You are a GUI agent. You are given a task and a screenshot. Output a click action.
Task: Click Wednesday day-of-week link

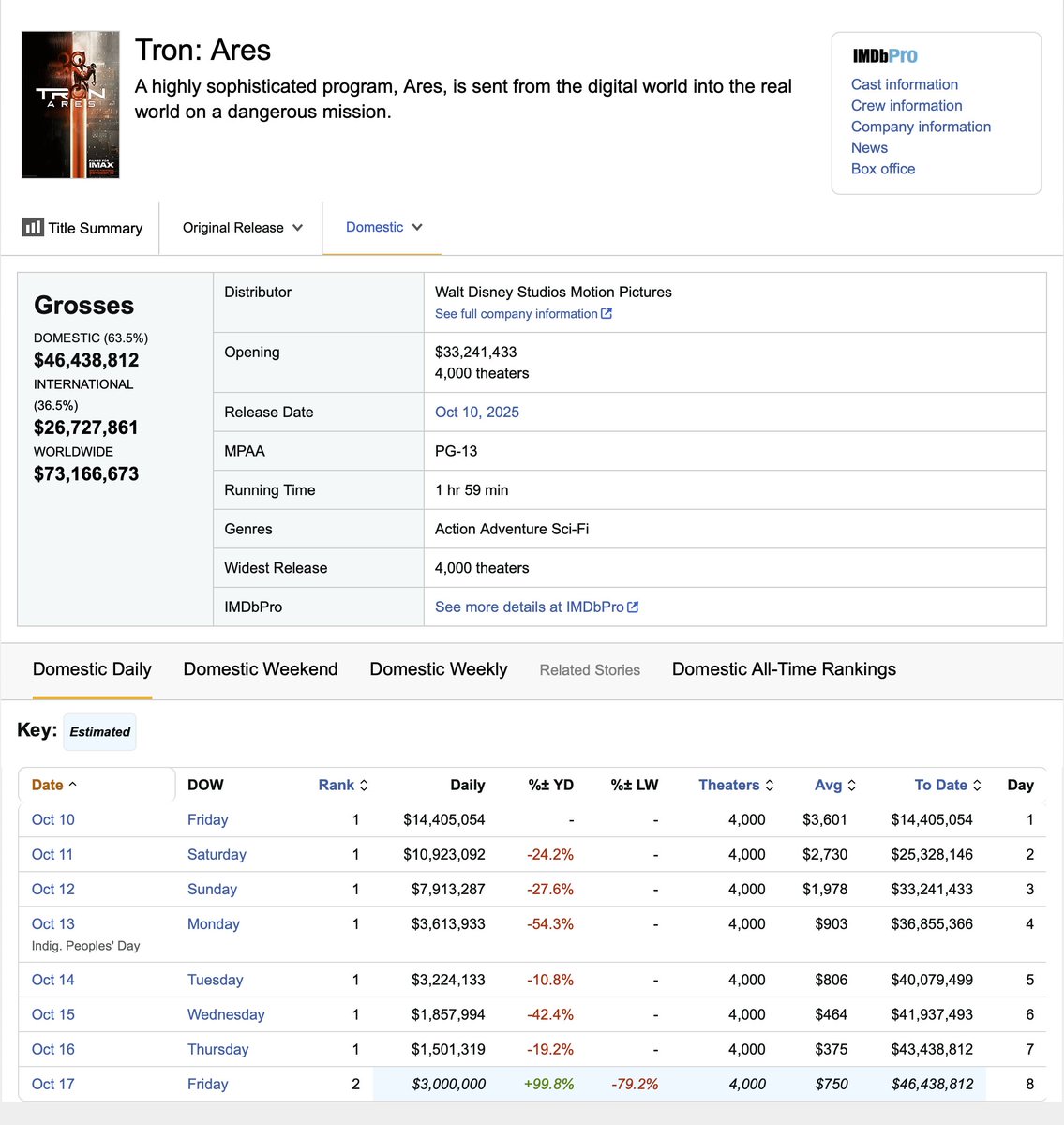pyautogui.click(x=226, y=1014)
